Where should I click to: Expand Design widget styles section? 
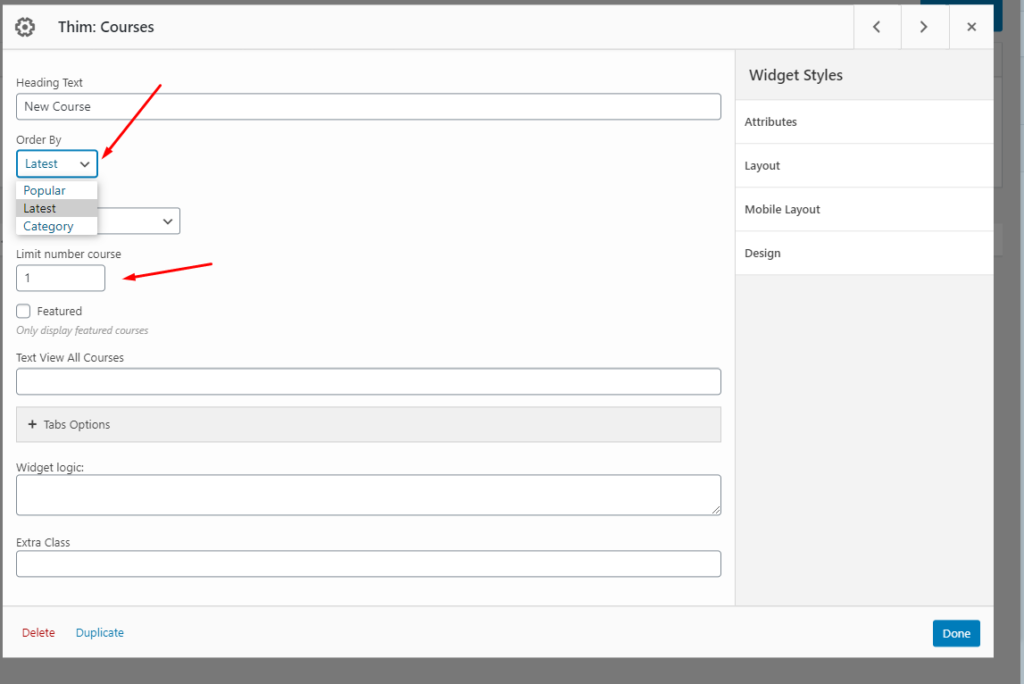pos(864,253)
